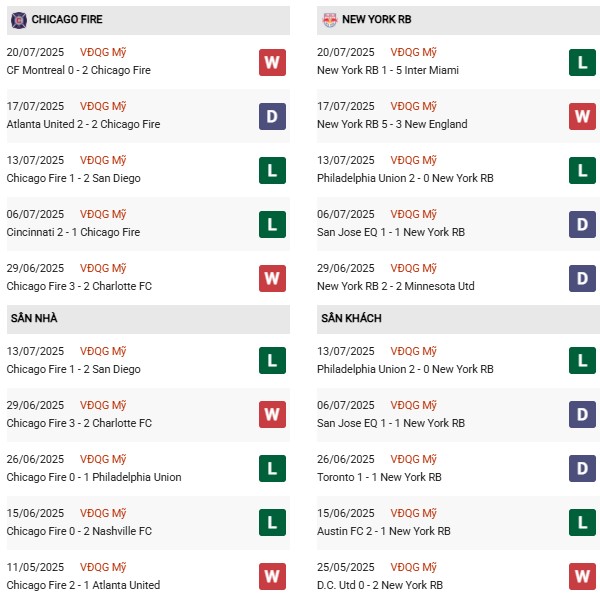The image size is (600, 602).
Task: Click W badge for New York RB vs New England
Action: click(x=582, y=117)
